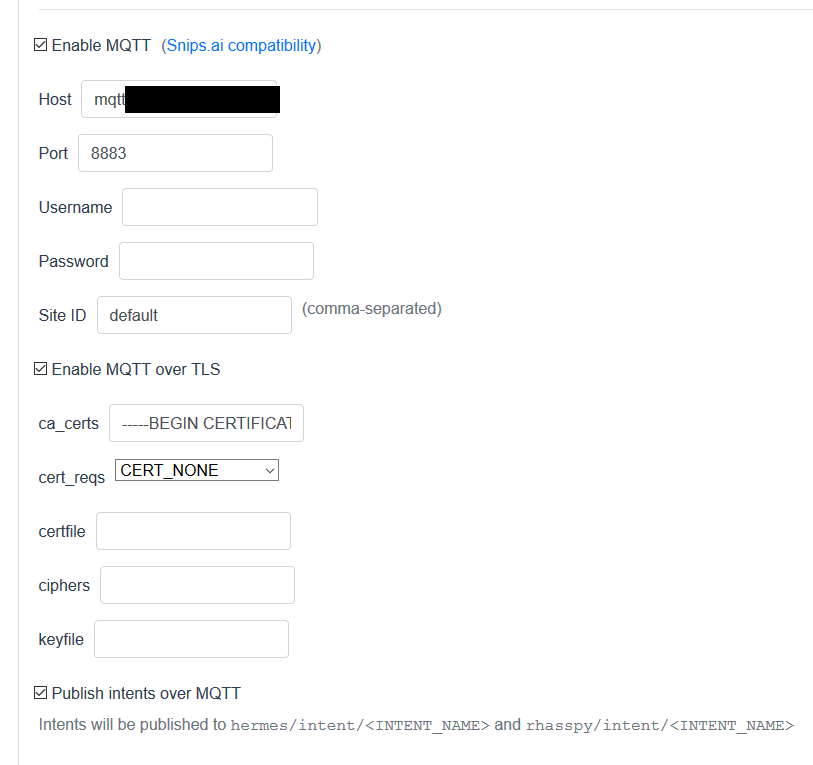Image resolution: width=813 pixels, height=765 pixels.
Task: Click the hermes/intent/<INTENT_NAME> topic text
Action: pos(360,725)
